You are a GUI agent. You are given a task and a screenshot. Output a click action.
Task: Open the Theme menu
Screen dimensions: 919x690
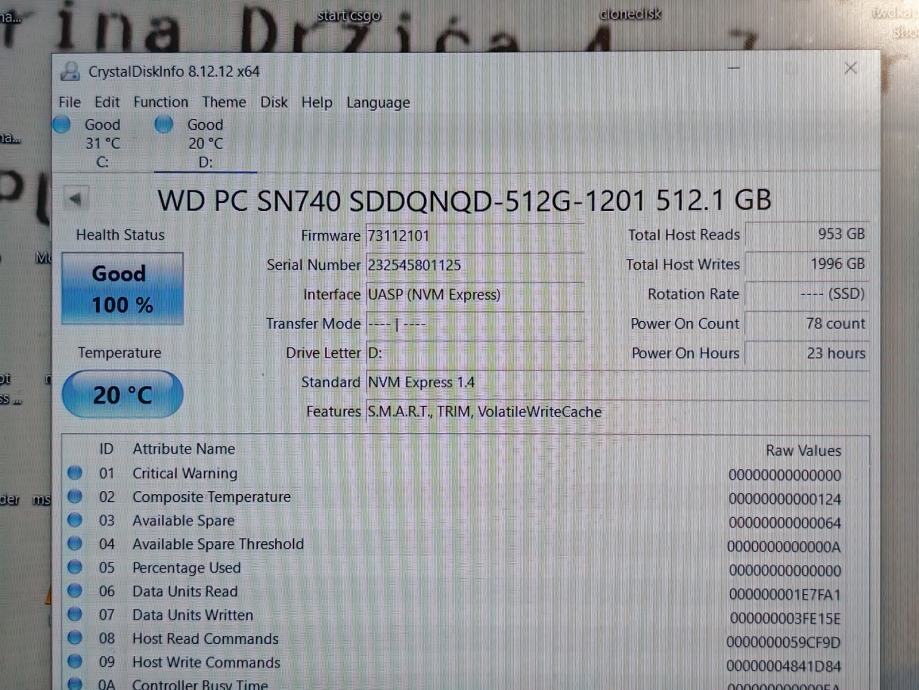(x=224, y=102)
